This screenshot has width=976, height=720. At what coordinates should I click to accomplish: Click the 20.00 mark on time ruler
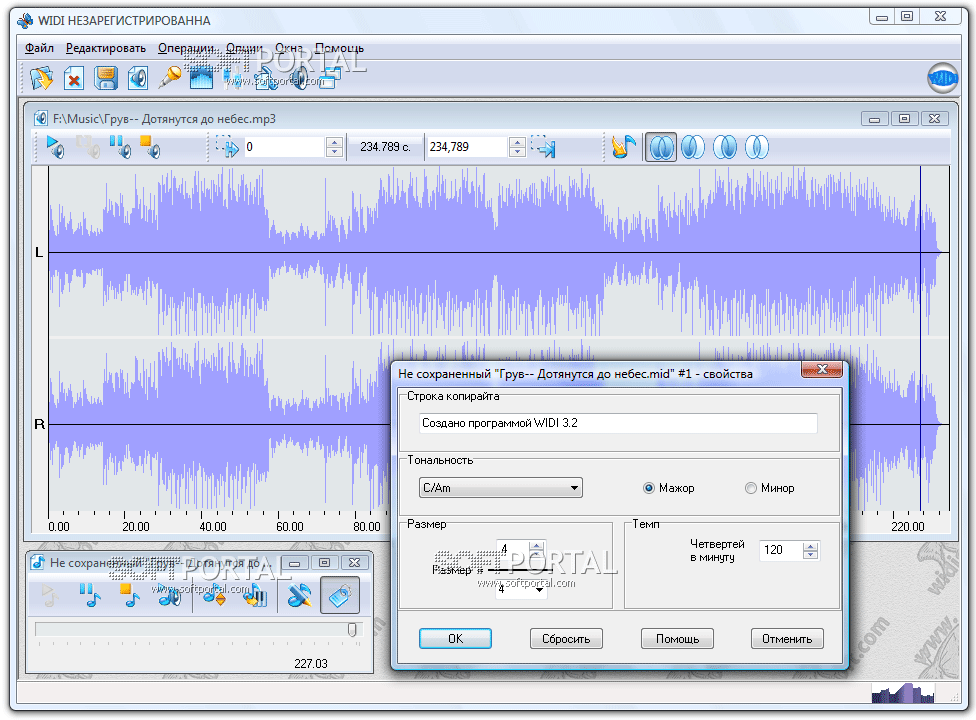[x=136, y=526]
